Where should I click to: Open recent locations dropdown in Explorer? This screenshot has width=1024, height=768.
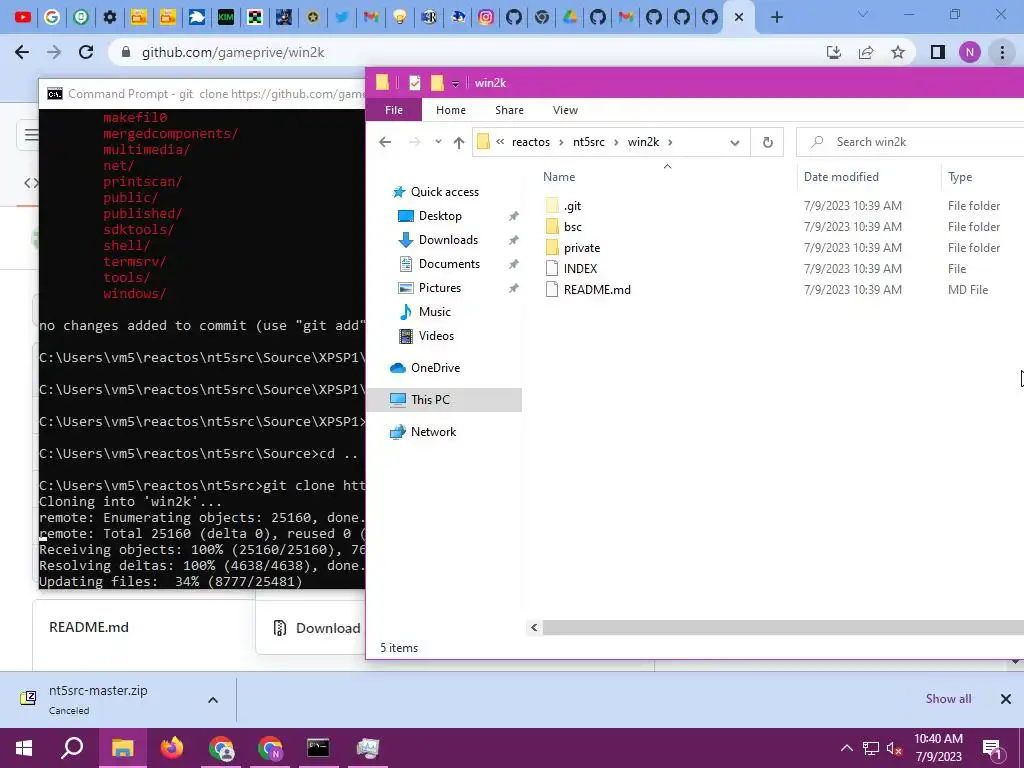tap(438, 142)
